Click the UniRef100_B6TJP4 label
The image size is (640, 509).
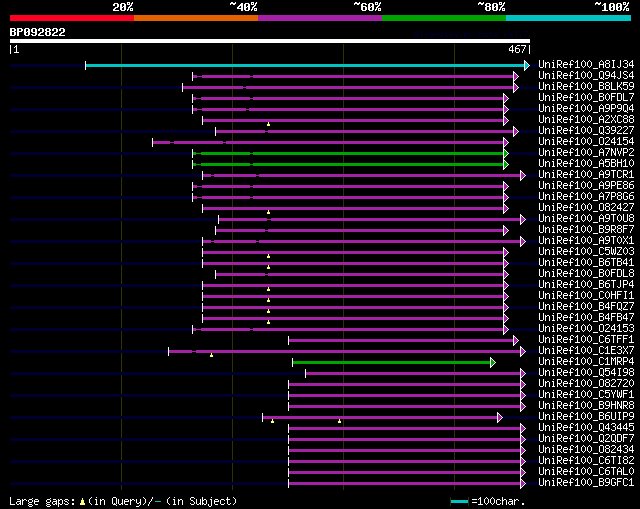click(x=586, y=285)
